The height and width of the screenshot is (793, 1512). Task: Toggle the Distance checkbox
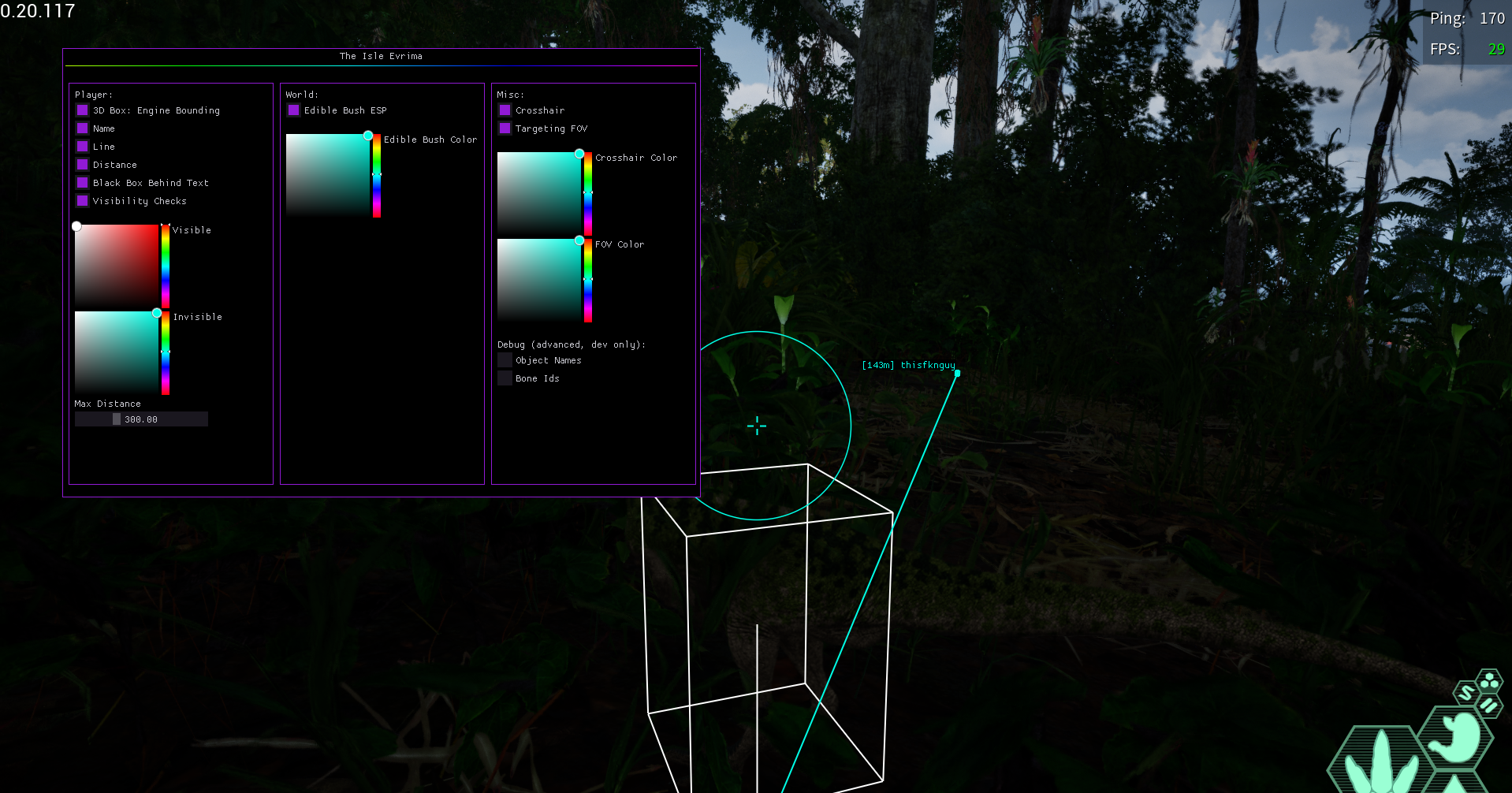pos(82,165)
